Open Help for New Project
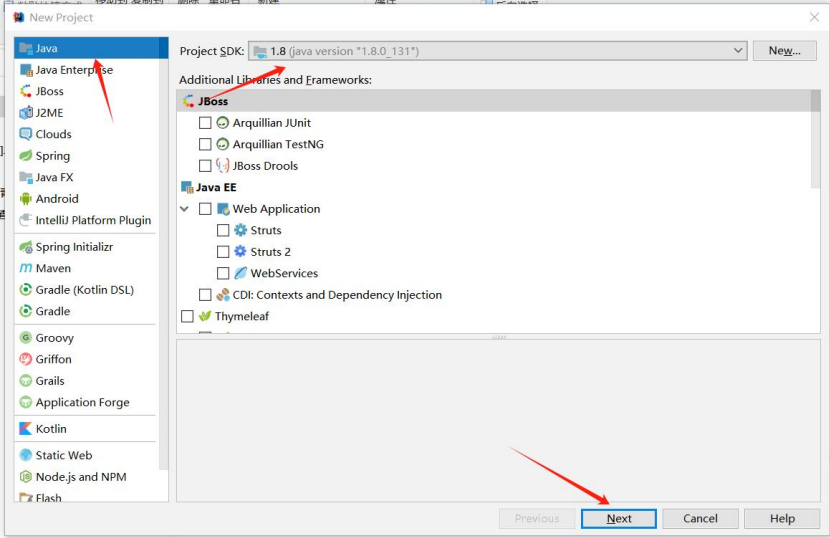Screen dimensions: 830x538 tap(782, 518)
